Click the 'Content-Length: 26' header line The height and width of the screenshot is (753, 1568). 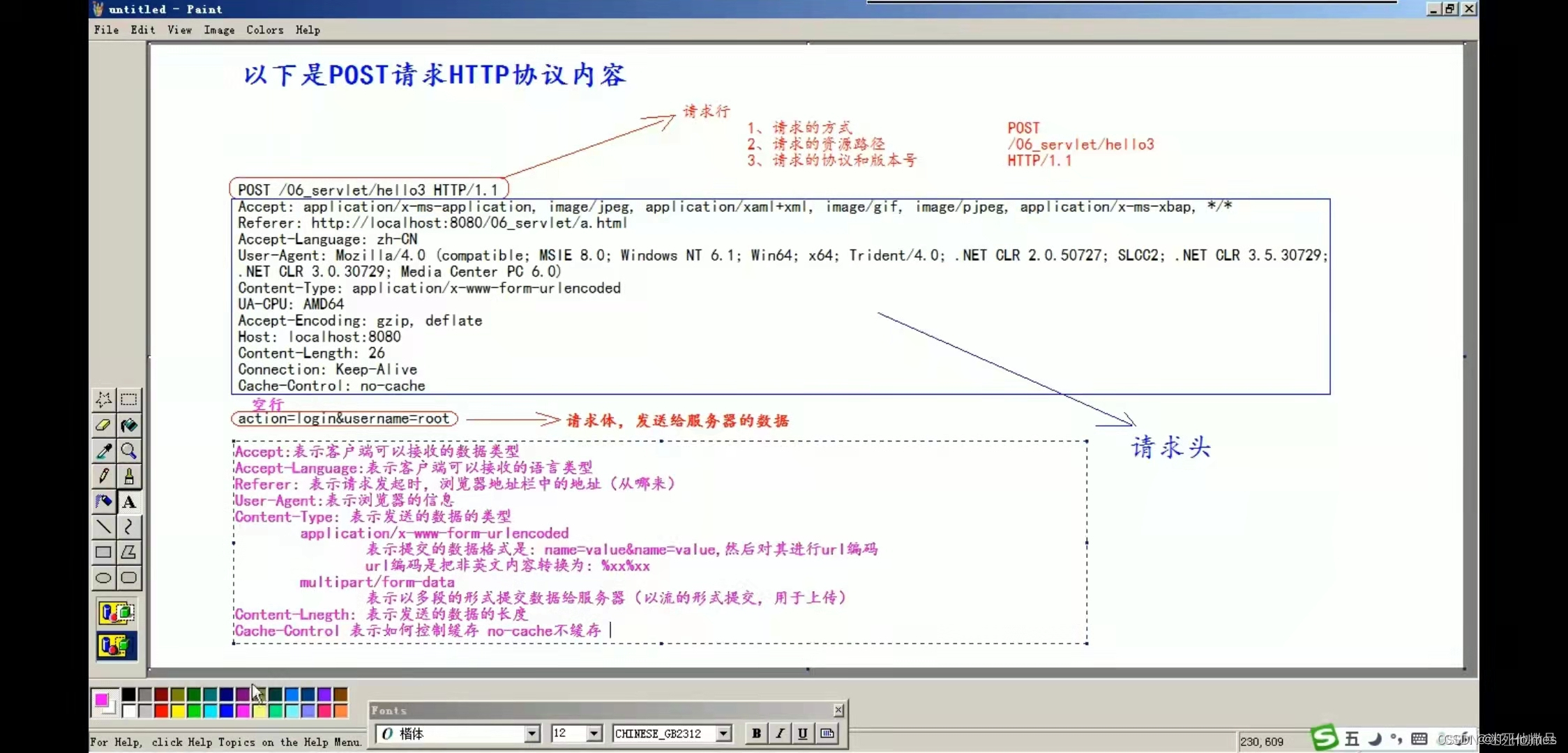coord(311,353)
